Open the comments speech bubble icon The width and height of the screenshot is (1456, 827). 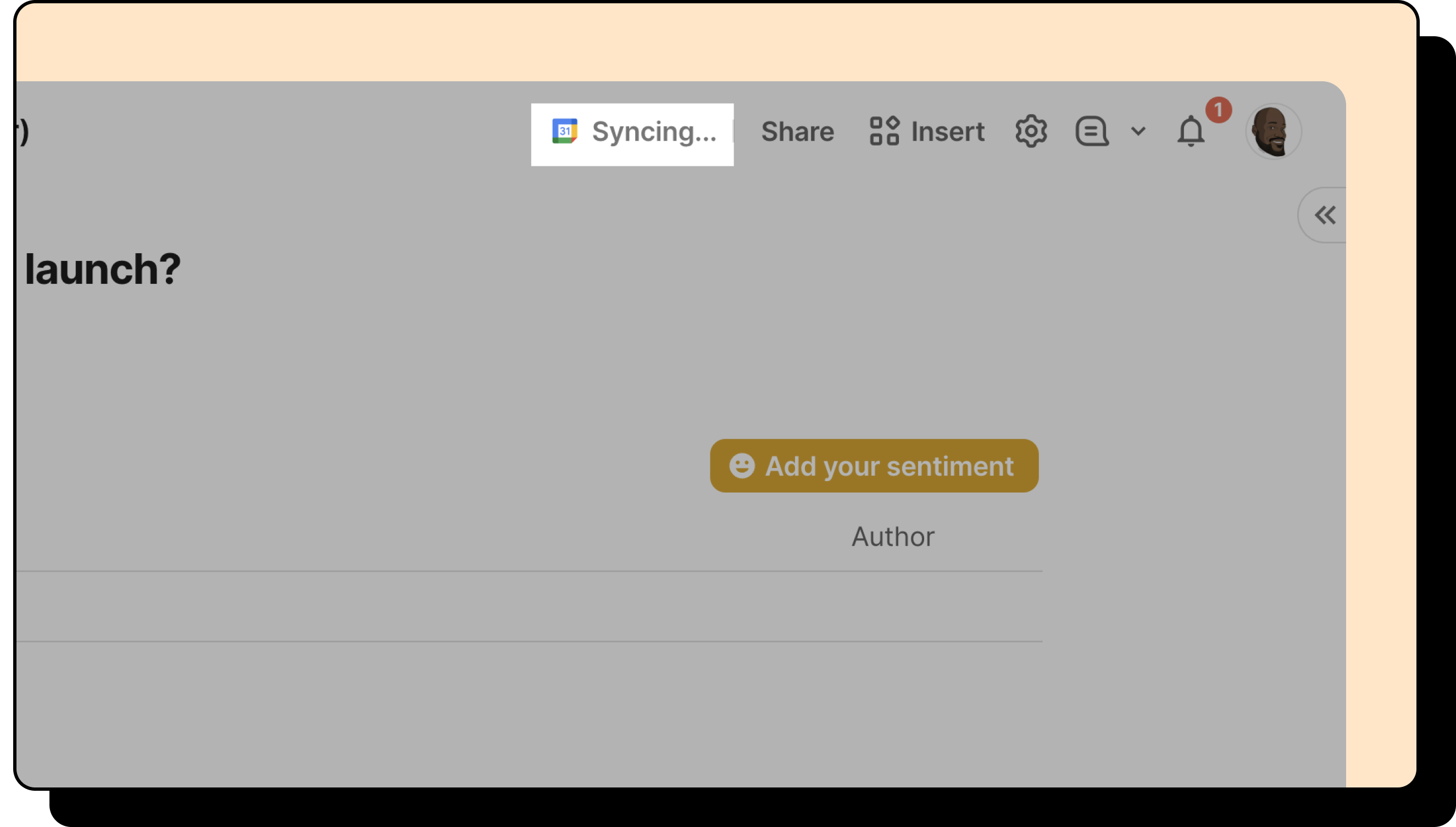click(1092, 132)
